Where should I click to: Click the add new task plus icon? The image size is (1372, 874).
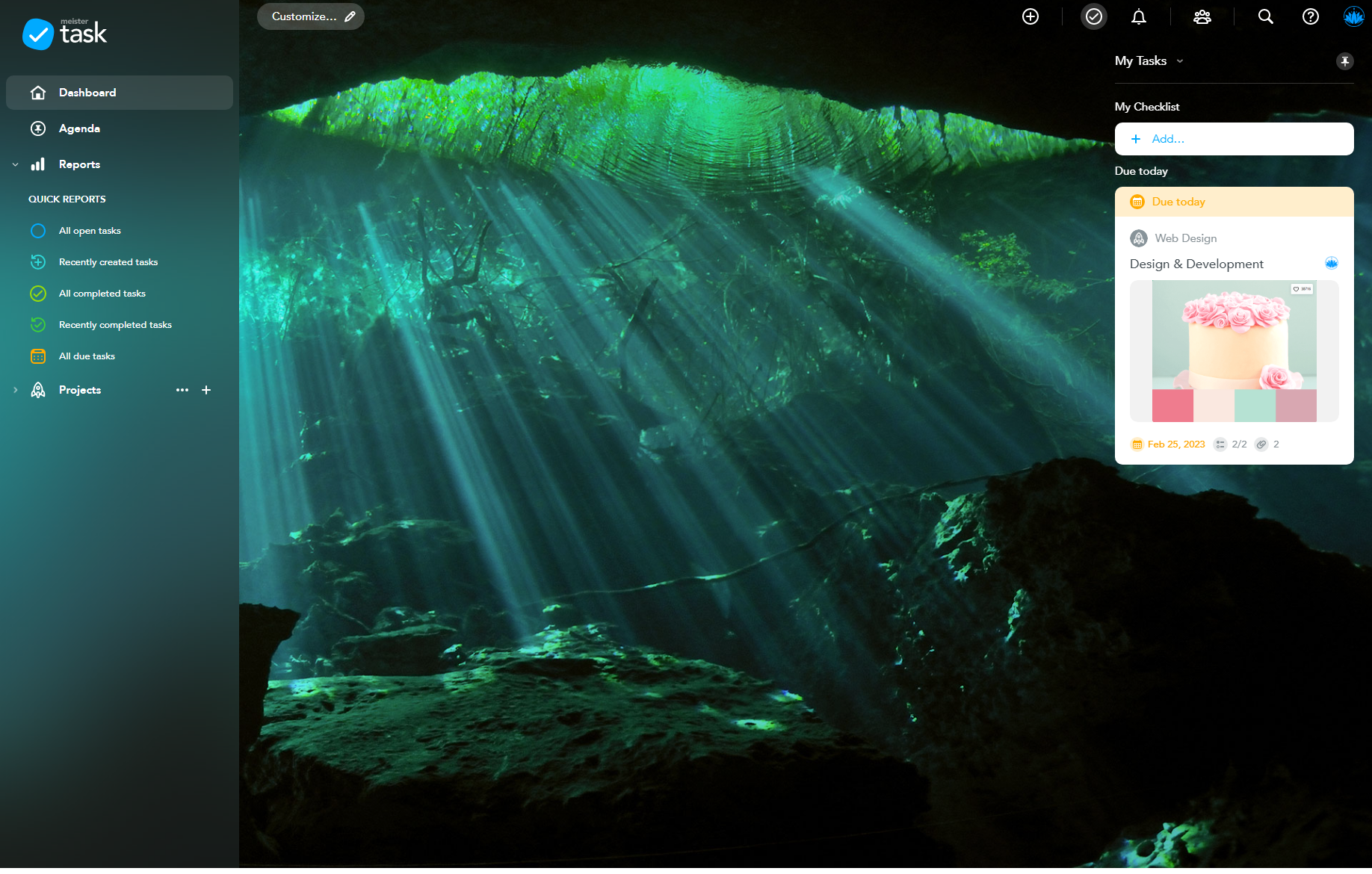tap(1030, 16)
